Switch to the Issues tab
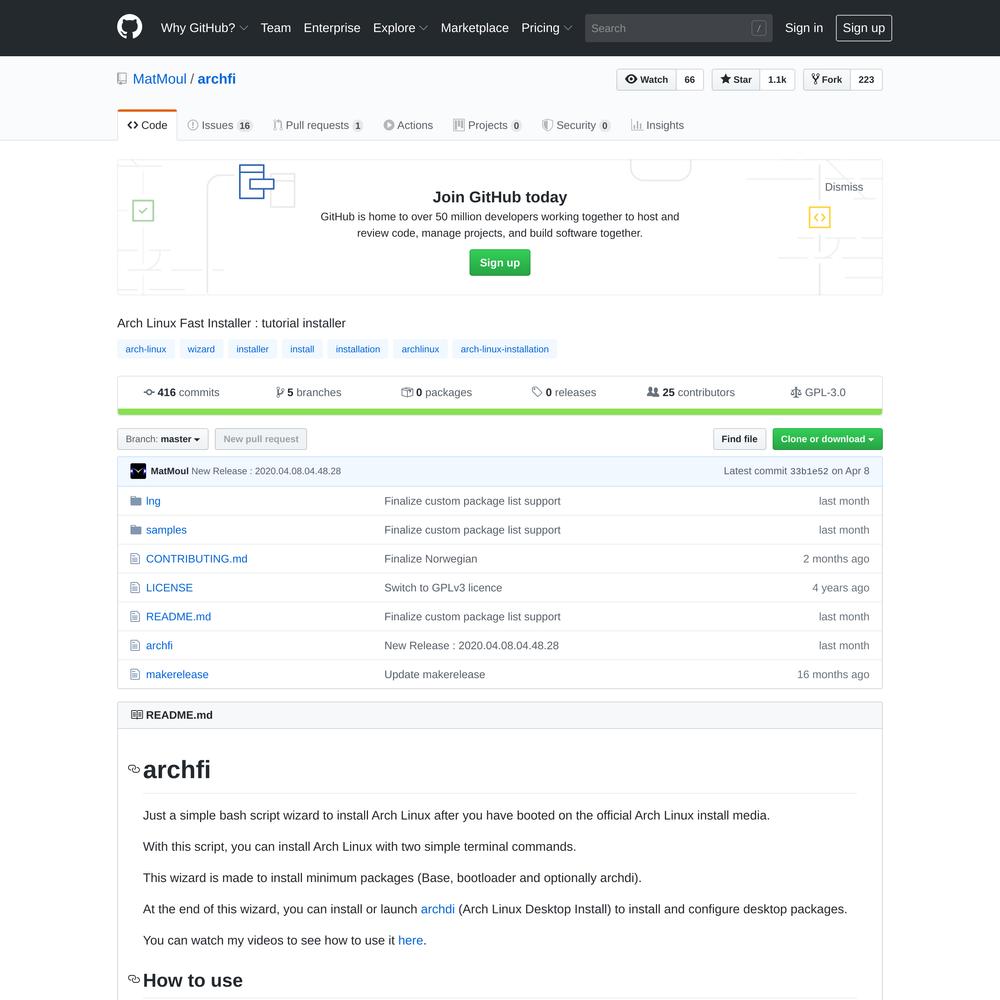1000x1000 pixels. click(220, 125)
